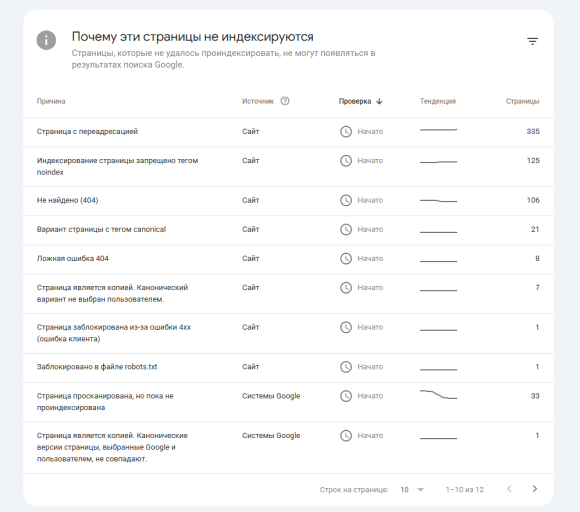Click the trend sparkline in the 'Страница просканирована' row
The width and height of the screenshot is (580, 512).
point(438,394)
